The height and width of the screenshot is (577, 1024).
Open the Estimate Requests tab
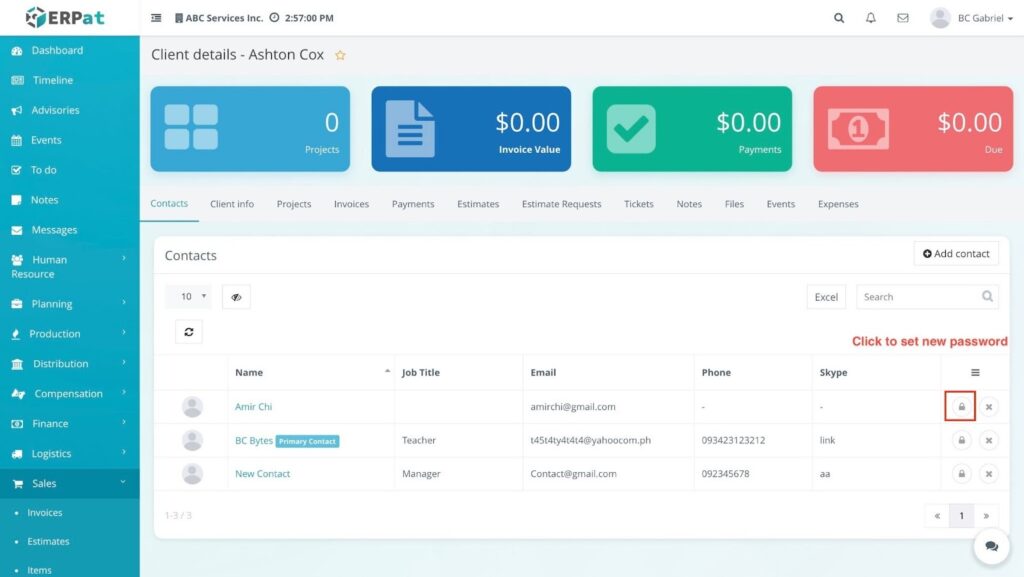[x=561, y=204]
